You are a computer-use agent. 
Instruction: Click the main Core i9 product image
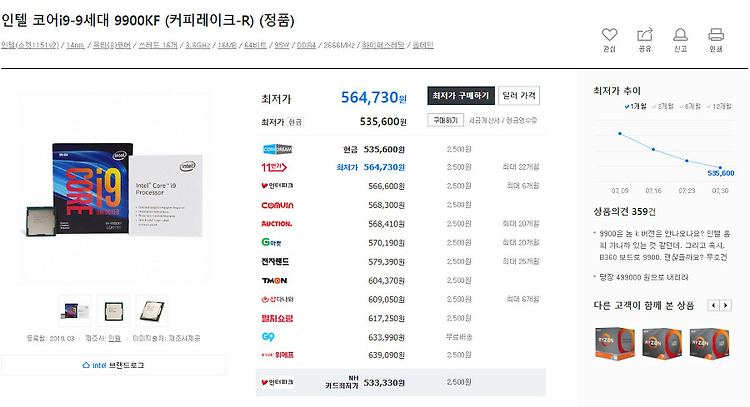click(x=114, y=189)
